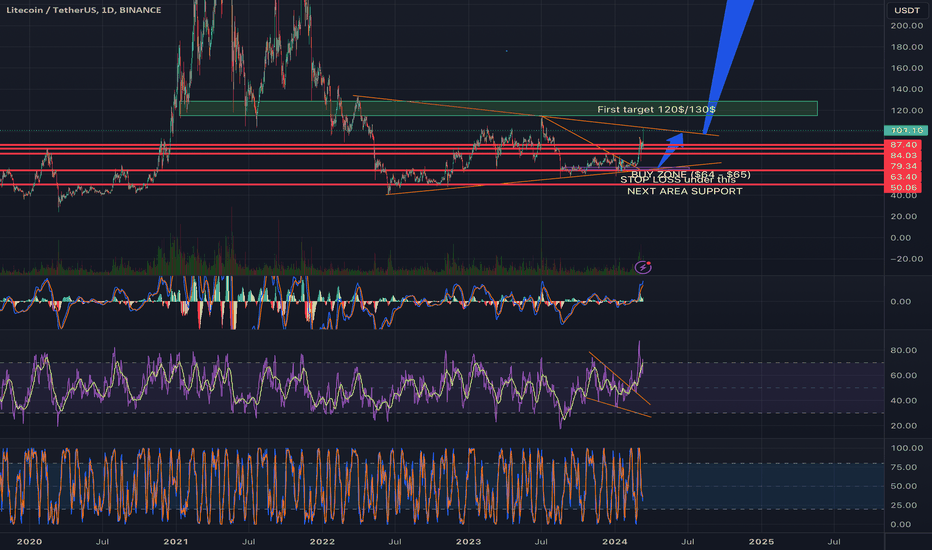Select the 84.03 red price label
The width and height of the screenshot is (932, 550).
point(904,156)
